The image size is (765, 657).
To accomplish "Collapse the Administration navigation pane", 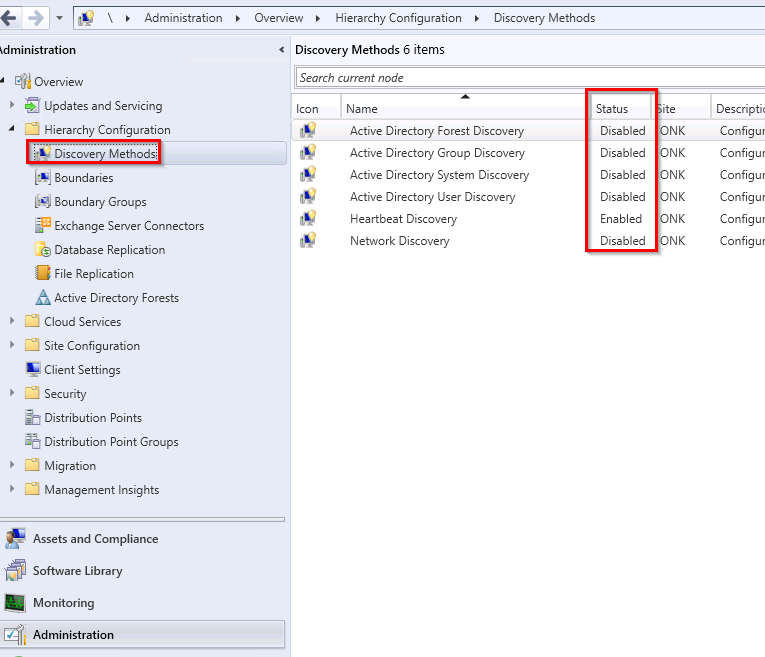I will [x=282, y=50].
